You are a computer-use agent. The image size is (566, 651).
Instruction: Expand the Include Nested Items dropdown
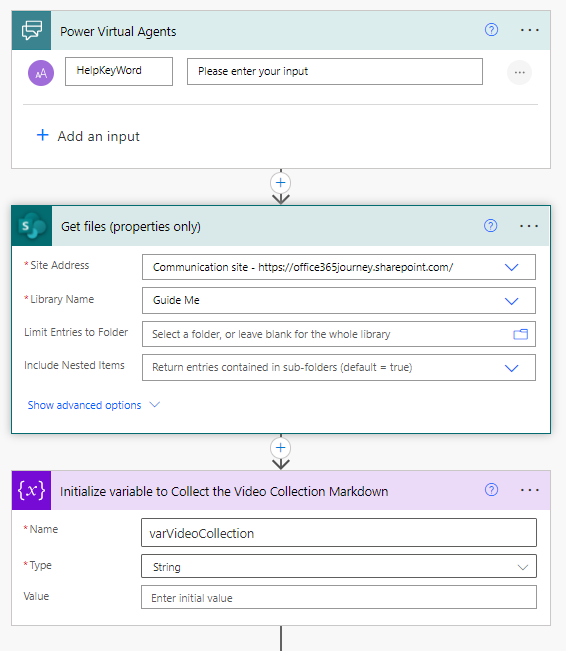click(x=511, y=368)
